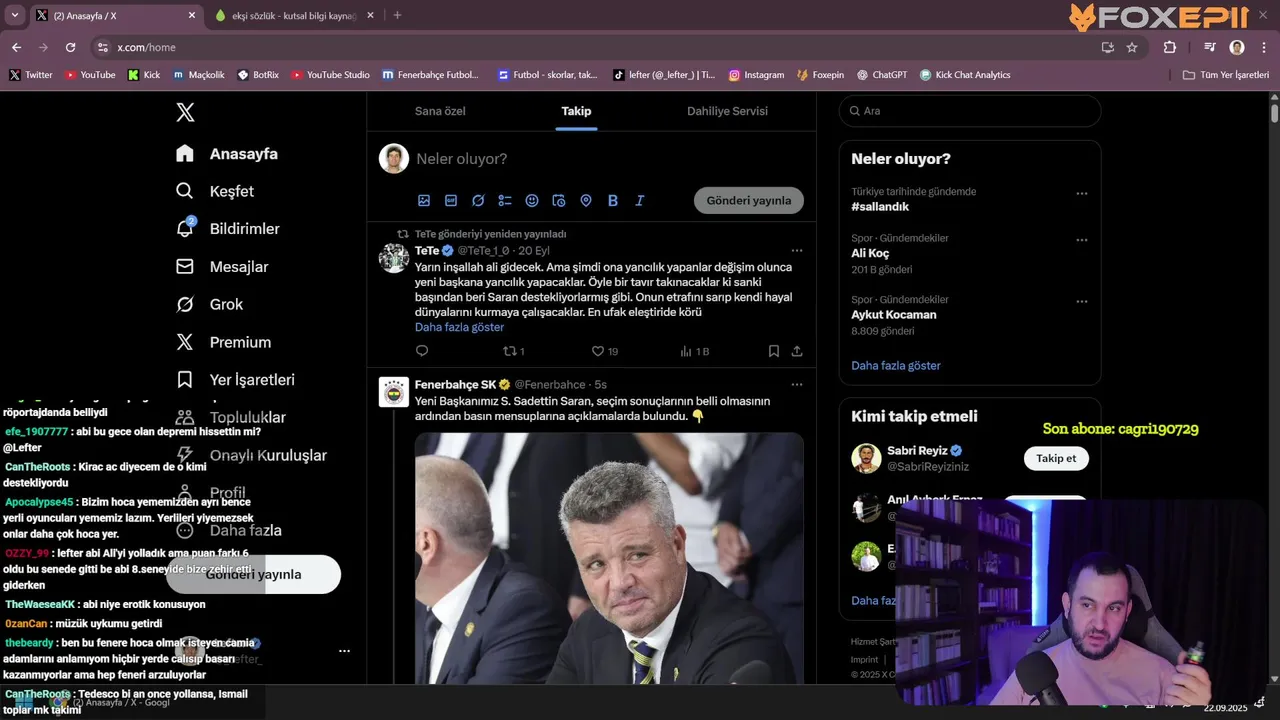Bookmark this page with the star

[1132, 47]
